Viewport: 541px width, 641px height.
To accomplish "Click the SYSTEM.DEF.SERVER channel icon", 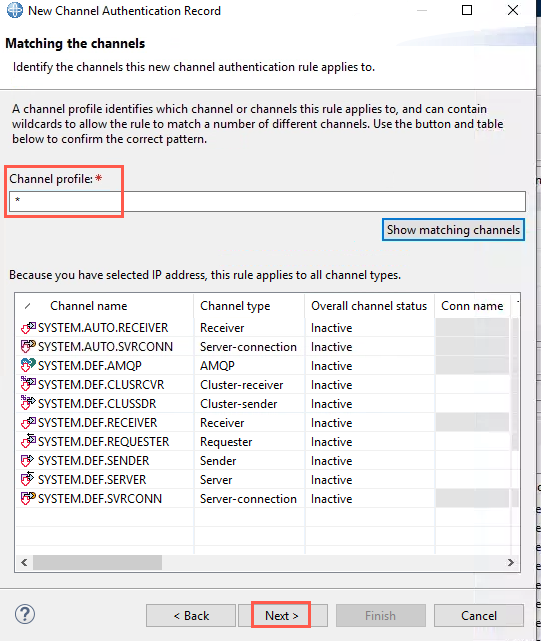I will point(27,480).
